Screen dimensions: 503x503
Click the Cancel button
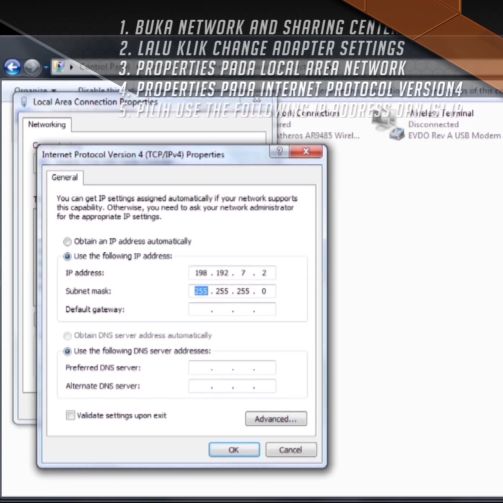coord(291,450)
